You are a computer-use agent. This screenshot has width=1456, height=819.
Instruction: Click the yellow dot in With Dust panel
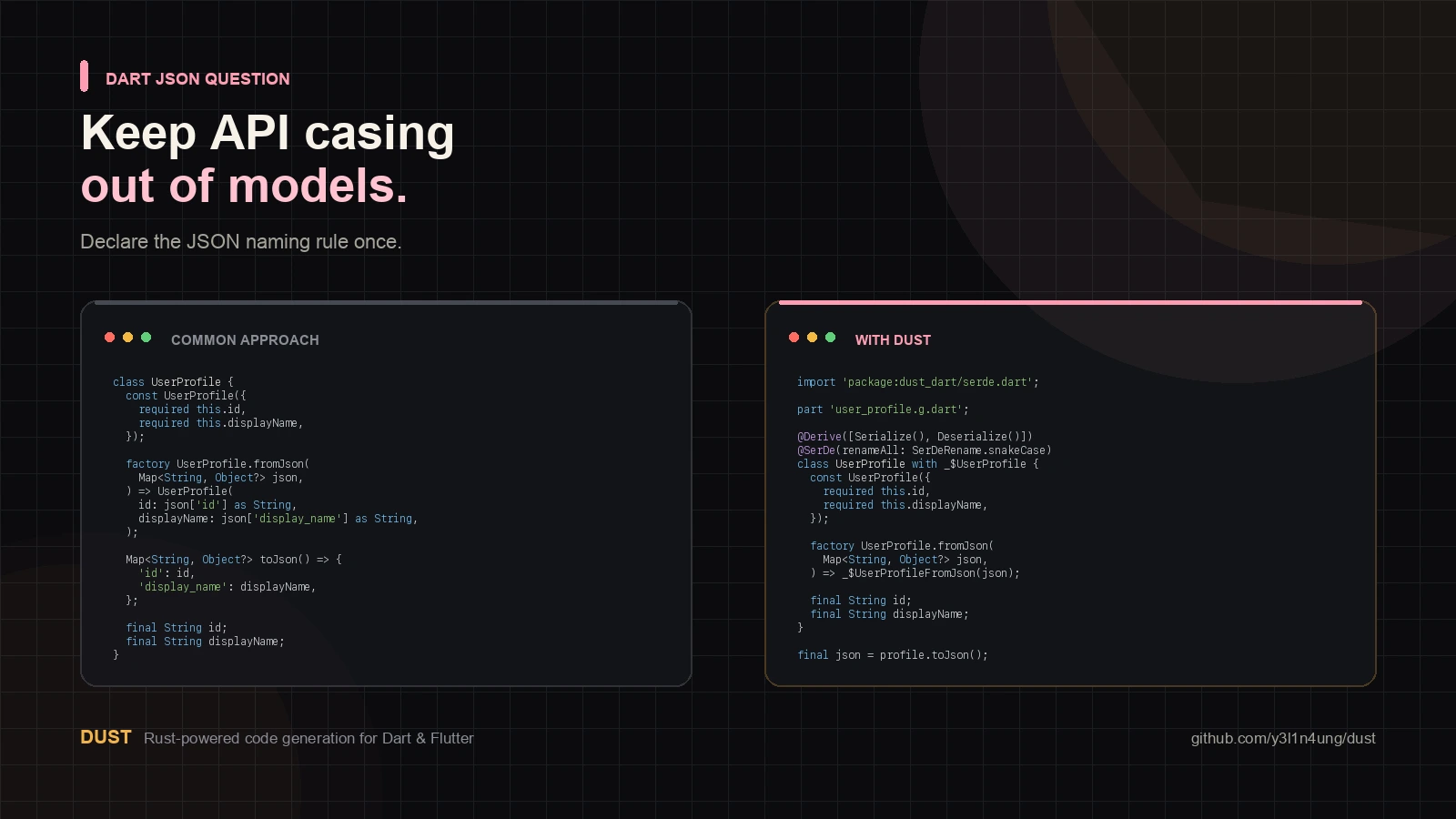coord(812,338)
